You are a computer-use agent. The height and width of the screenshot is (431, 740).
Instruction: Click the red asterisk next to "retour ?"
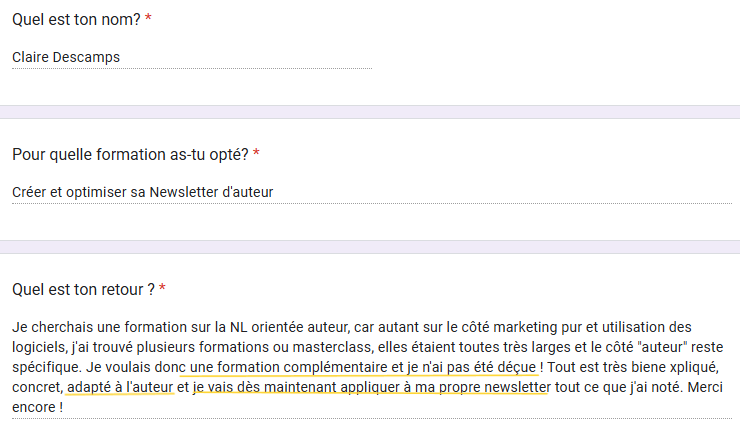coord(162,290)
